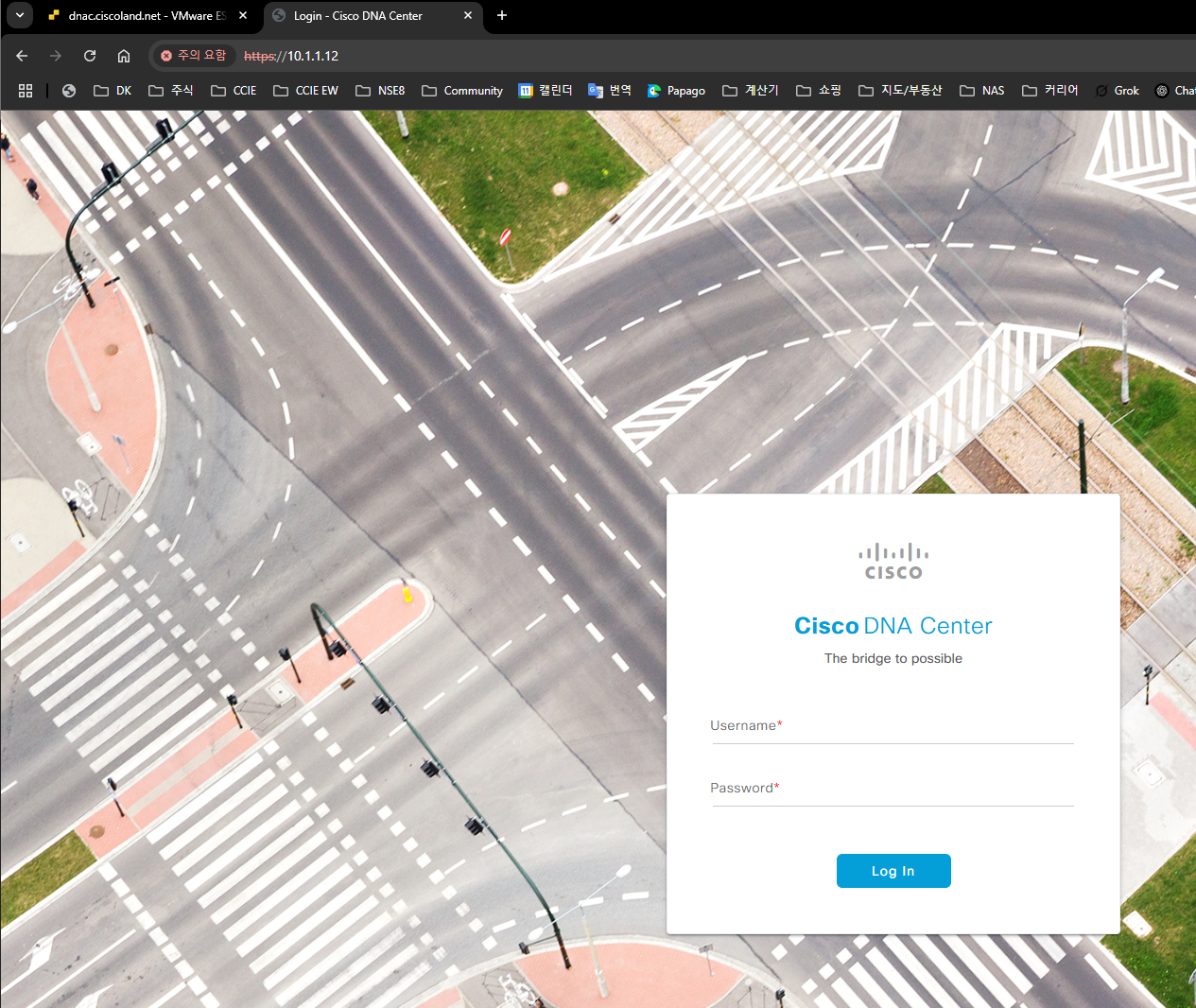Click the security warning badge in address bar
1196x1008 pixels.
[x=194, y=56]
